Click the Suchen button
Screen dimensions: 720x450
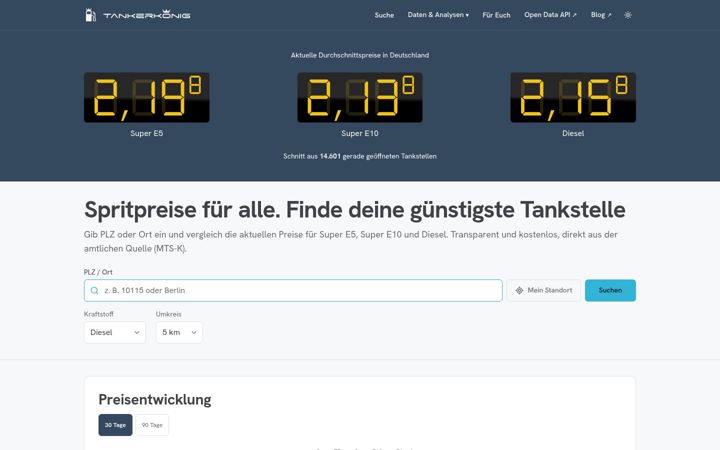click(x=610, y=290)
